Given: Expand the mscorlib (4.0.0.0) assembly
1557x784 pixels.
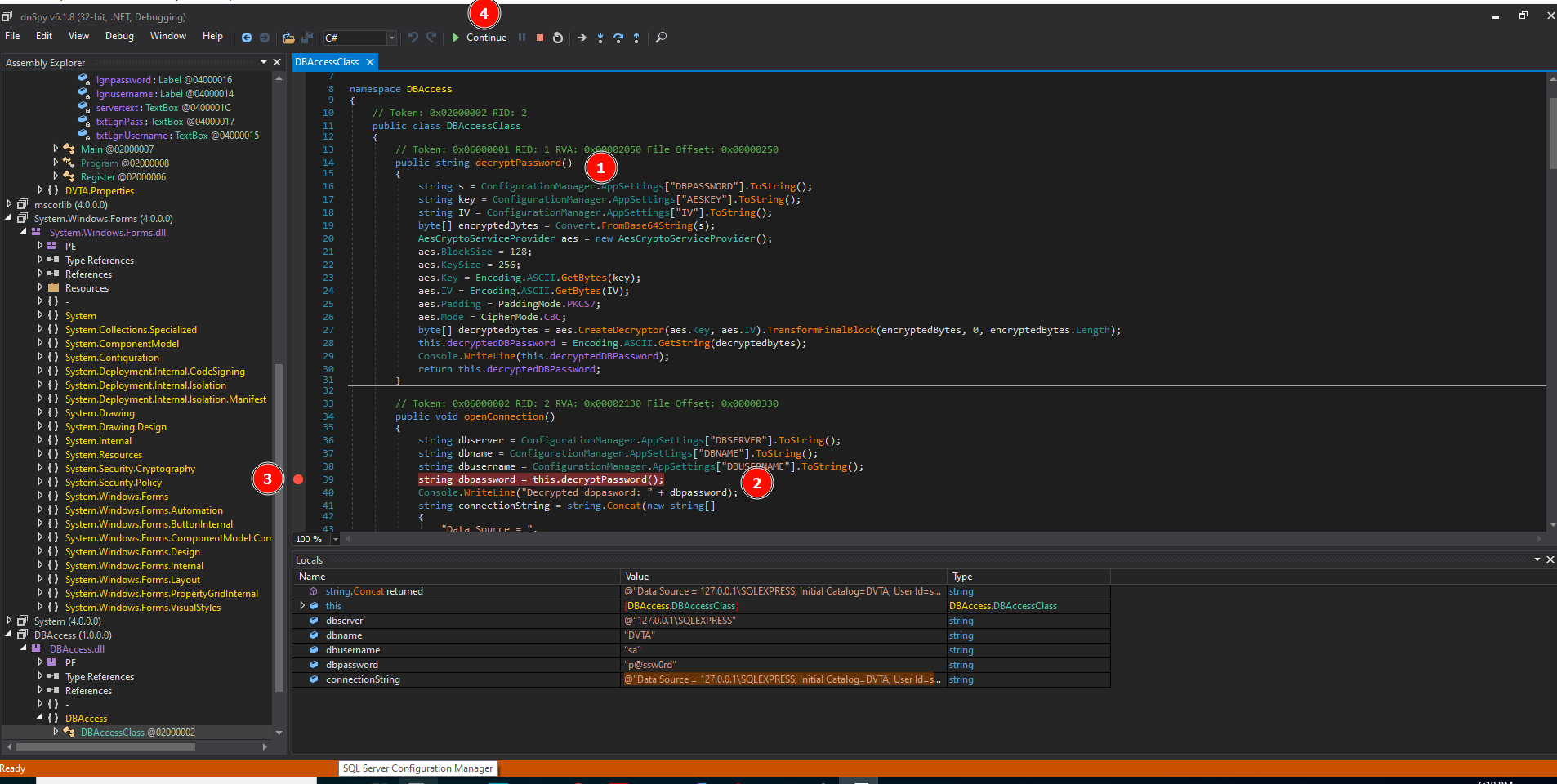Looking at the screenshot, I should (x=9, y=204).
